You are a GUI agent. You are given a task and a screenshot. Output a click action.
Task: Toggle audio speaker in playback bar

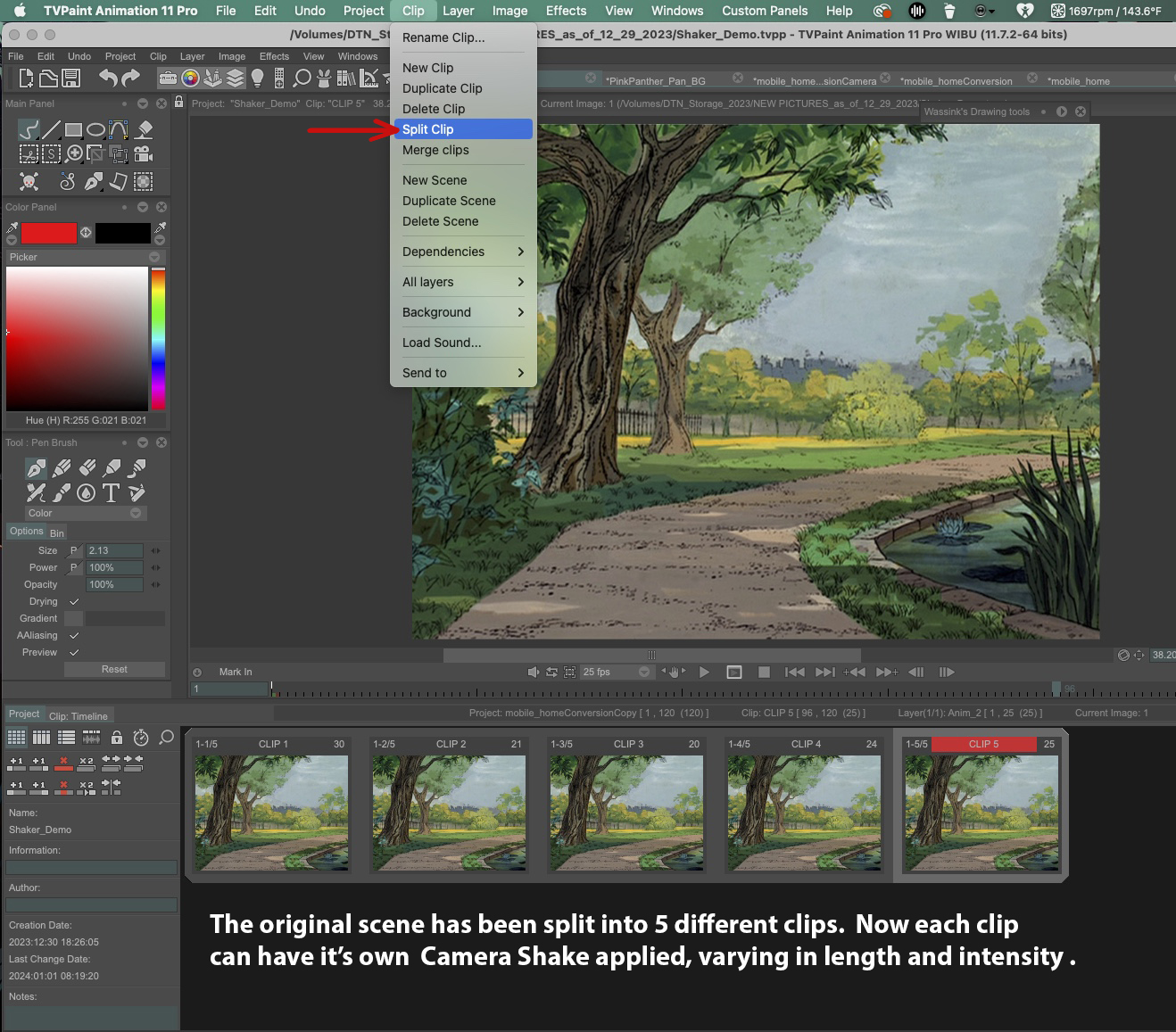click(533, 673)
